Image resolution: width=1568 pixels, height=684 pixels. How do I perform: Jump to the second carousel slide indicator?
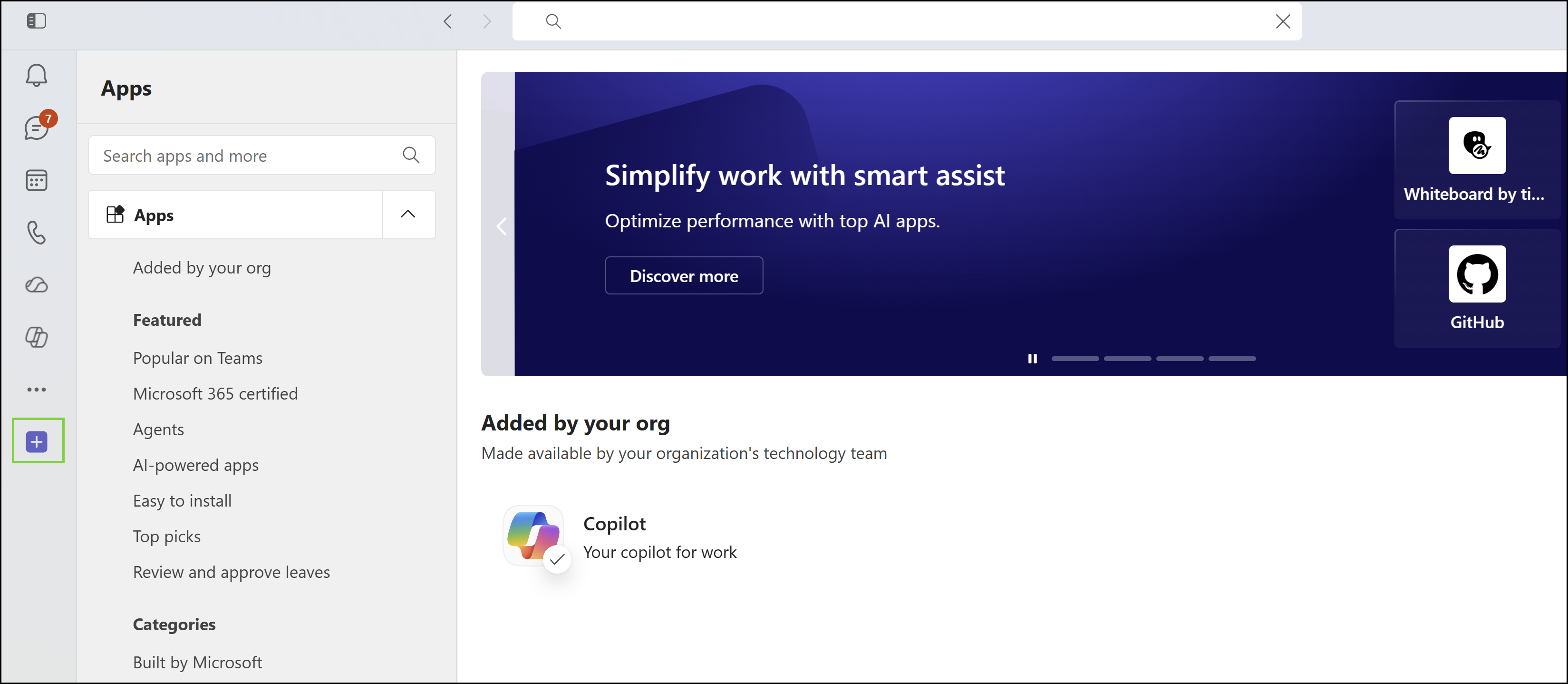(1127, 359)
